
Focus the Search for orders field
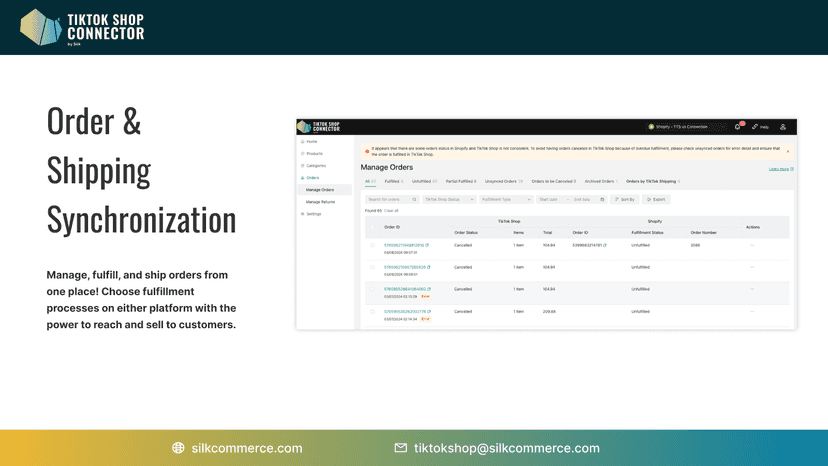coord(392,200)
